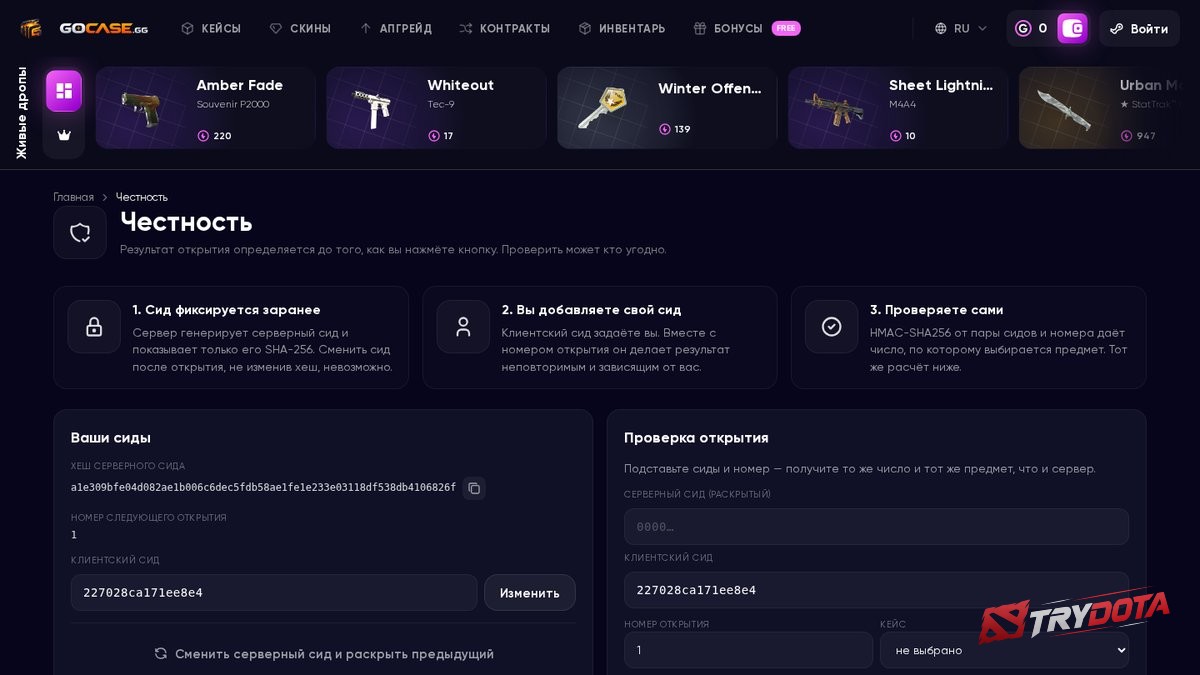Open the Бонусы page
This screenshot has width=1200, height=675.
pyautogui.click(x=728, y=28)
